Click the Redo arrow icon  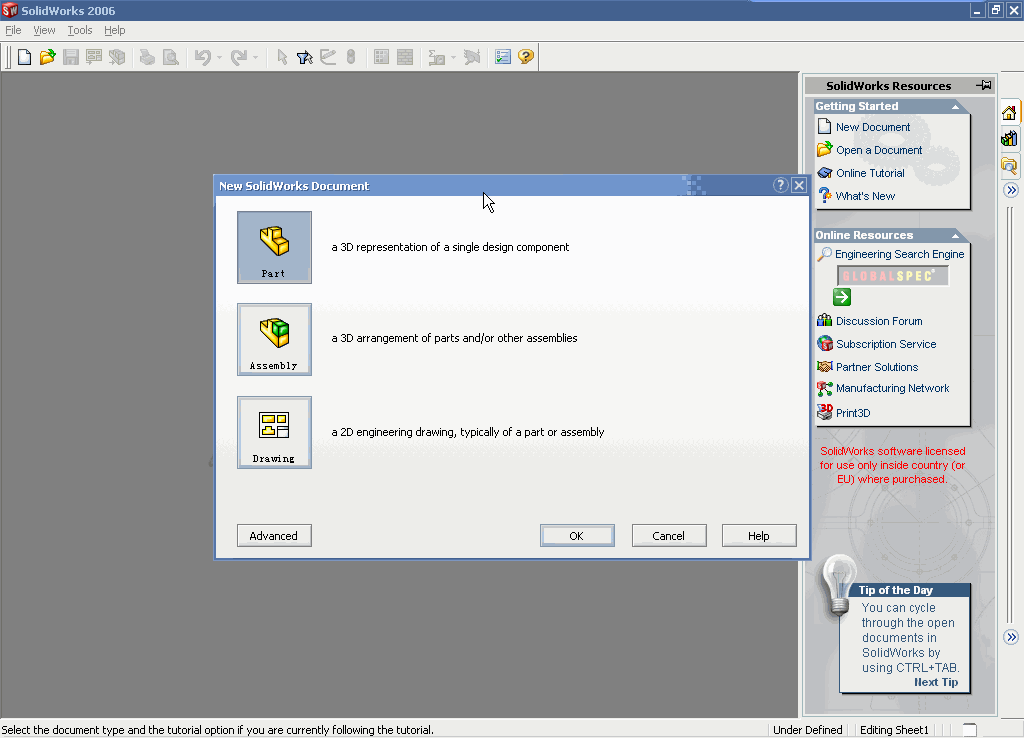pyautogui.click(x=239, y=57)
